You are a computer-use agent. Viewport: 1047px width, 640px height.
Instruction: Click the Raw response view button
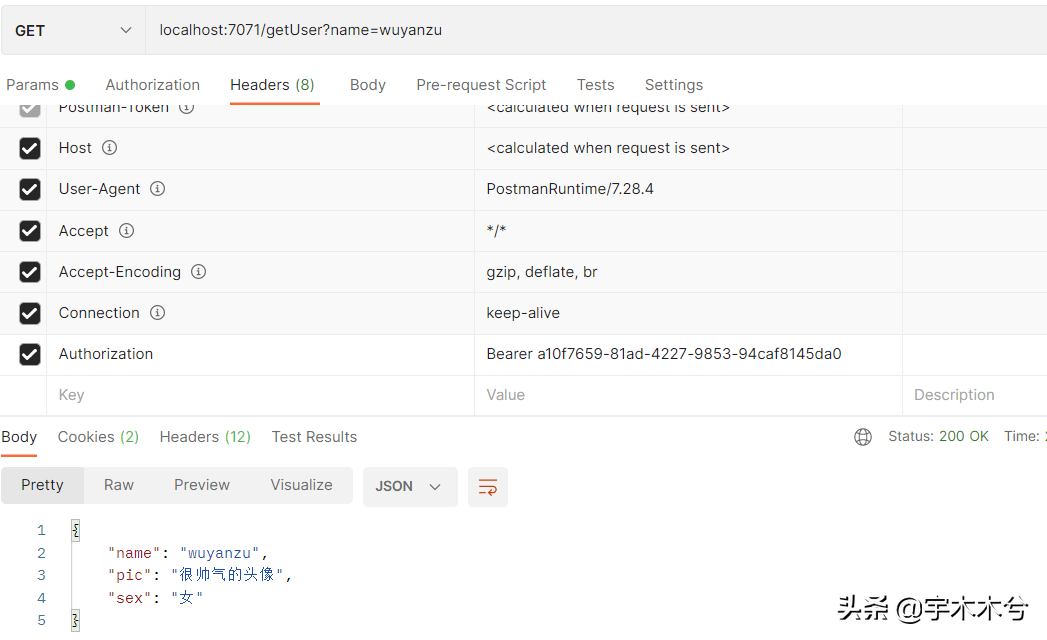[118, 485]
